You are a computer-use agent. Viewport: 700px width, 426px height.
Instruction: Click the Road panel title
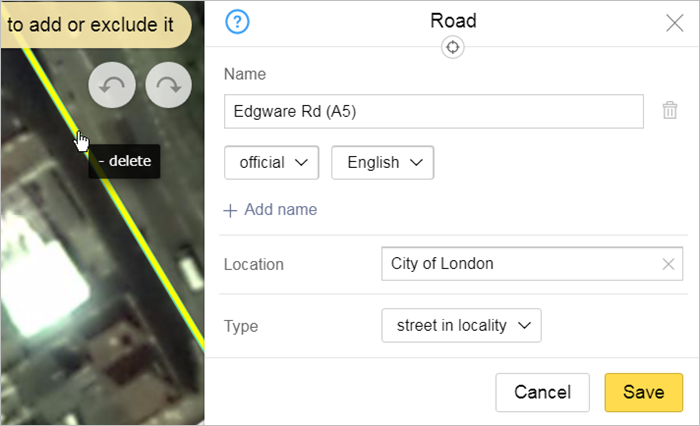[453, 20]
